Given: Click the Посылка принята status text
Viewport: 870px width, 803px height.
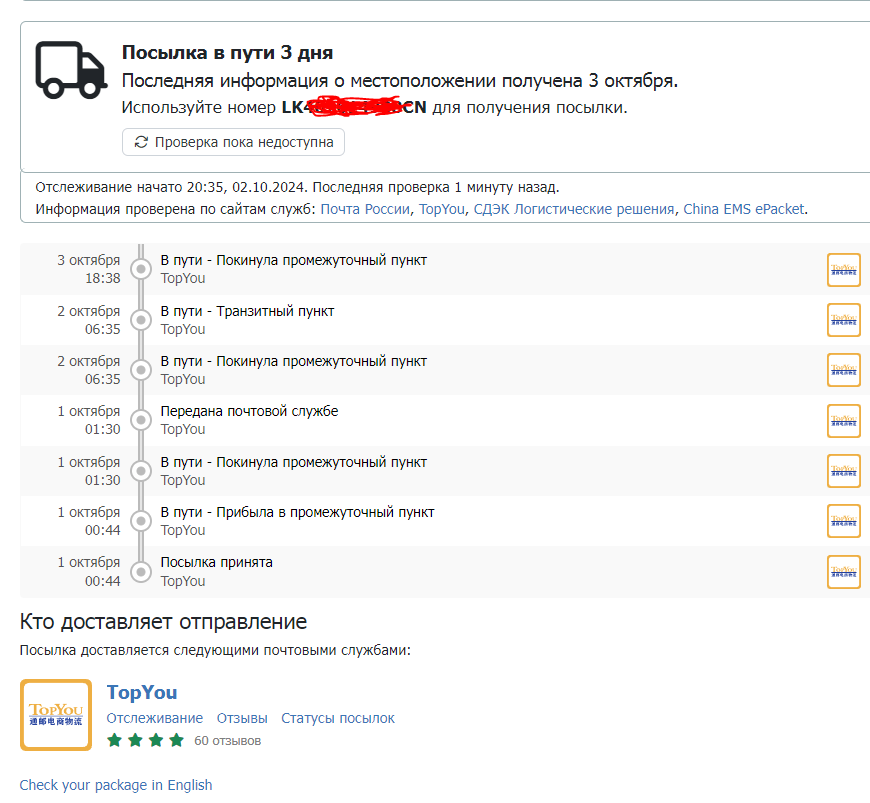Looking at the screenshot, I should coord(216,562).
